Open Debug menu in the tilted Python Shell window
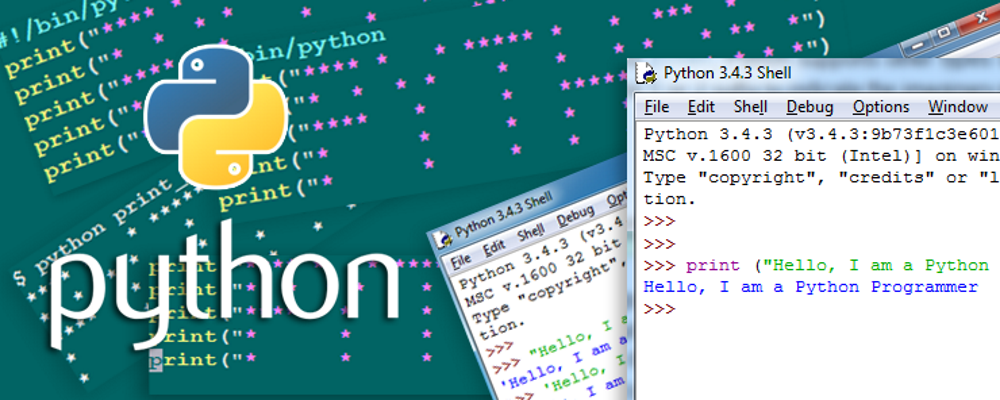The height and width of the screenshot is (400, 1000). (x=576, y=216)
